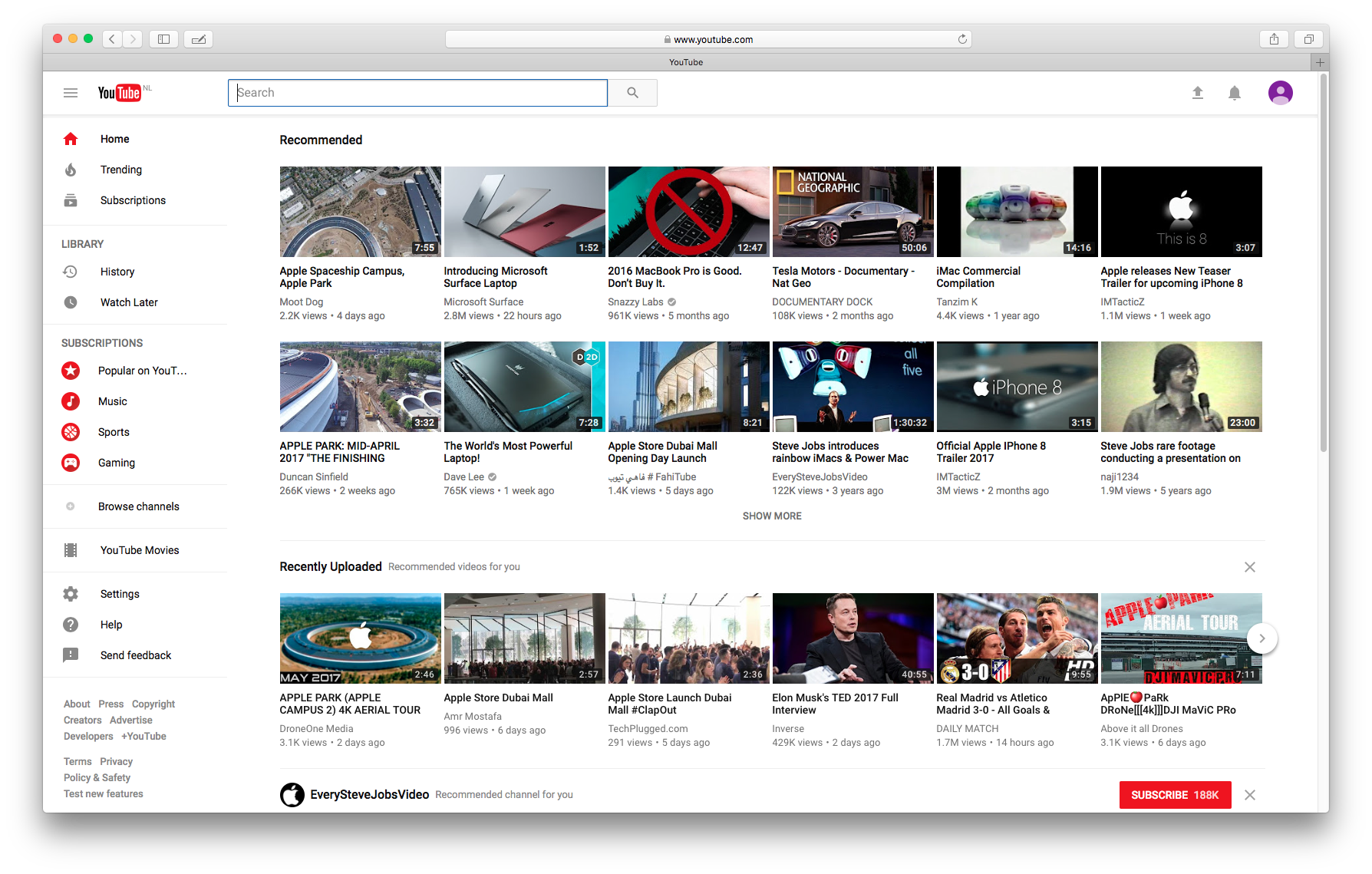Image resolution: width=1372 pixels, height=874 pixels.
Task: Click the Settings gear icon
Action: pyautogui.click(x=71, y=594)
